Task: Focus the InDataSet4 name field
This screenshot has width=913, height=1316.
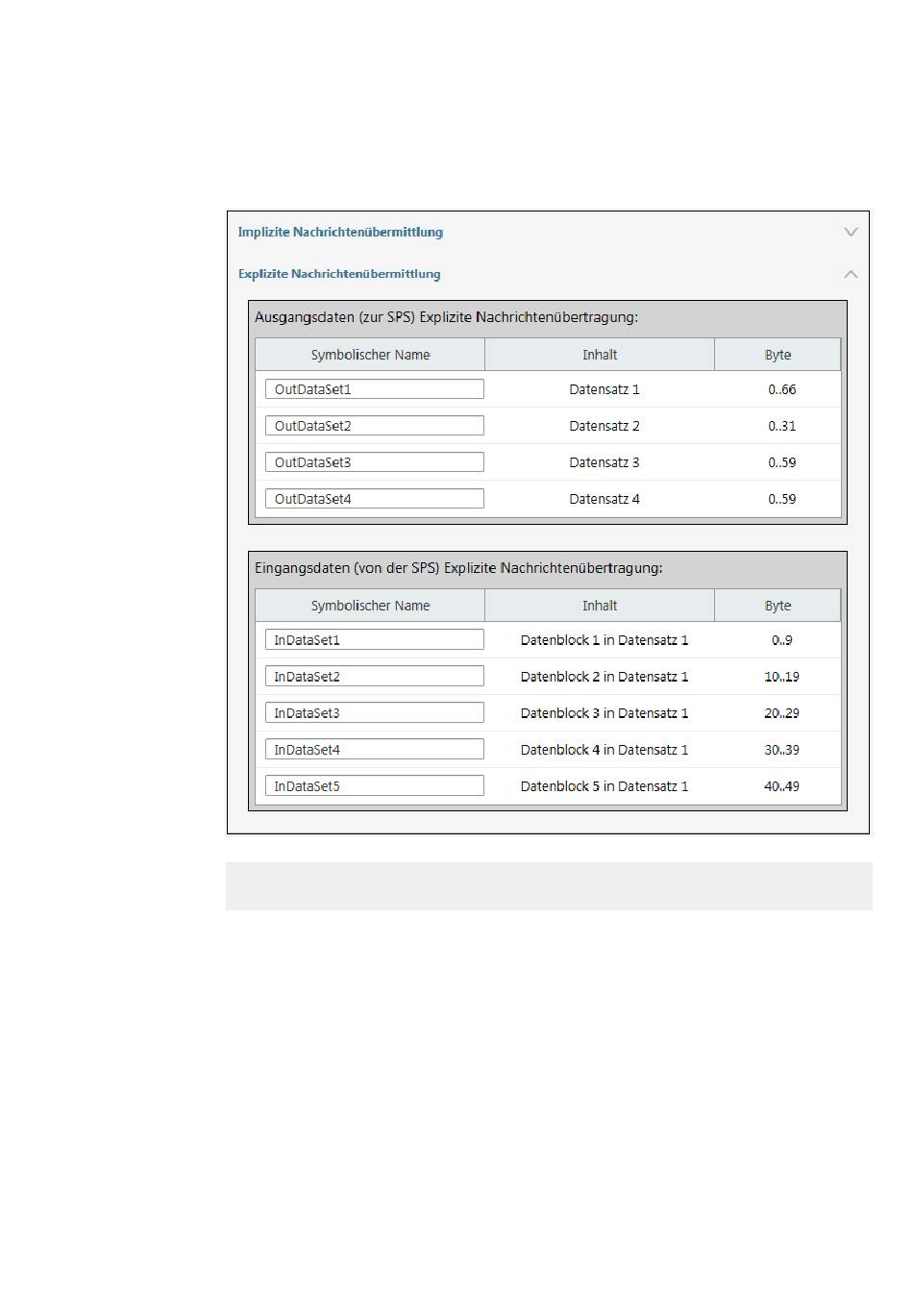Action: click(374, 750)
